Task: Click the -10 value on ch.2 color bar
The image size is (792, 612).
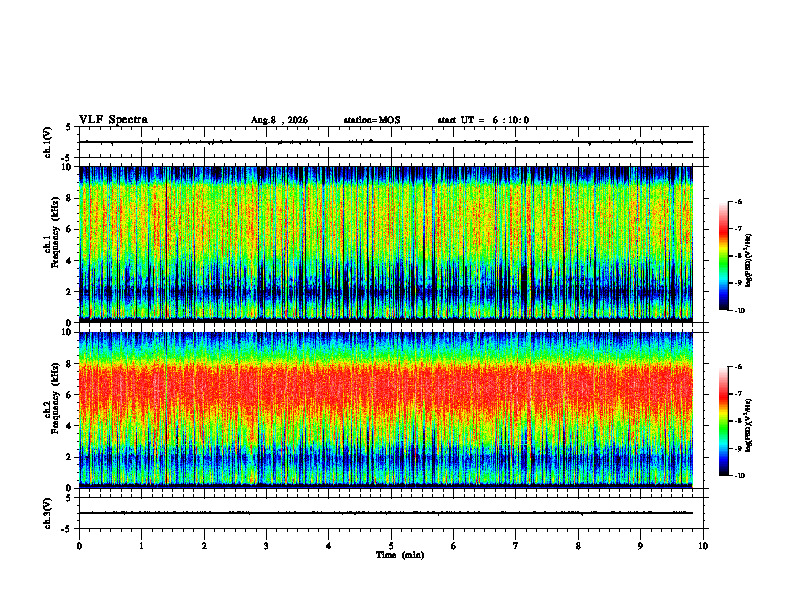Action: (x=739, y=476)
